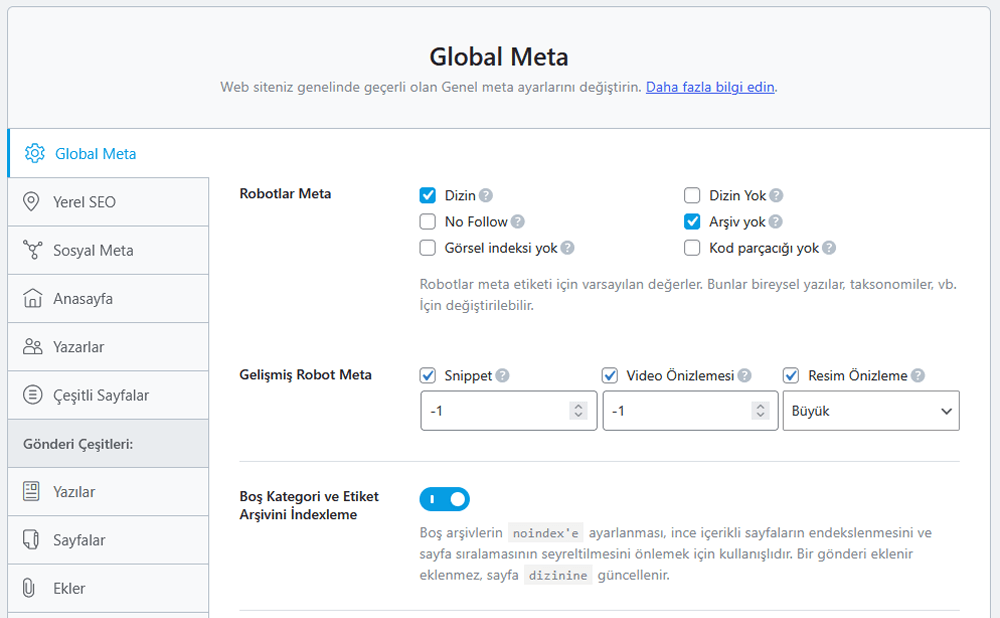1000x618 pixels.
Task: Enable the Dizin Yok checkbox
Action: tap(692, 195)
